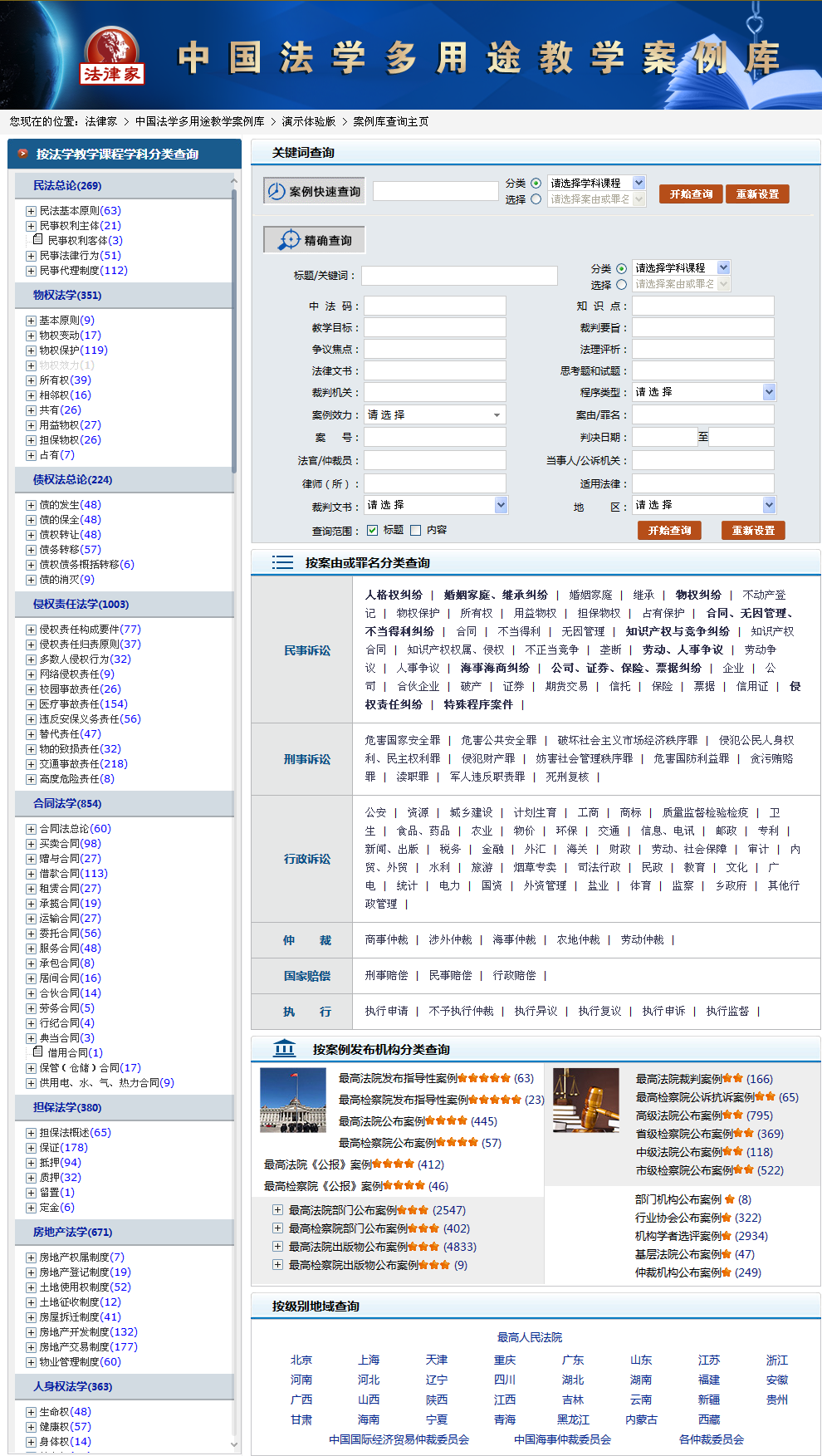Image resolution: width=822 pixels, height=1456 pixels.
Task: Open precise search 请选择学科课程 dropdown
Action: (682, 267)
